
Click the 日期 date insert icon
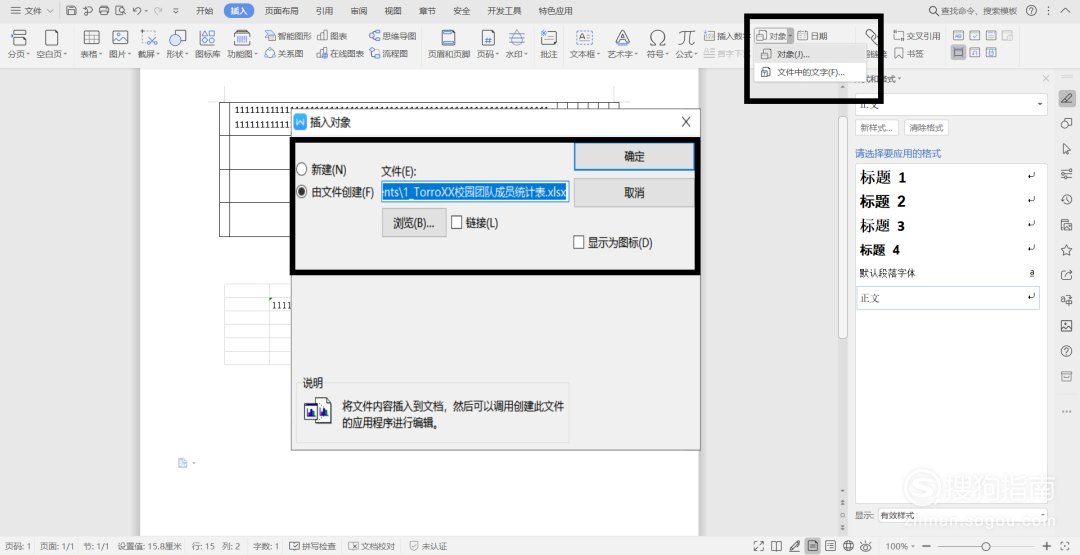(813, 36)
